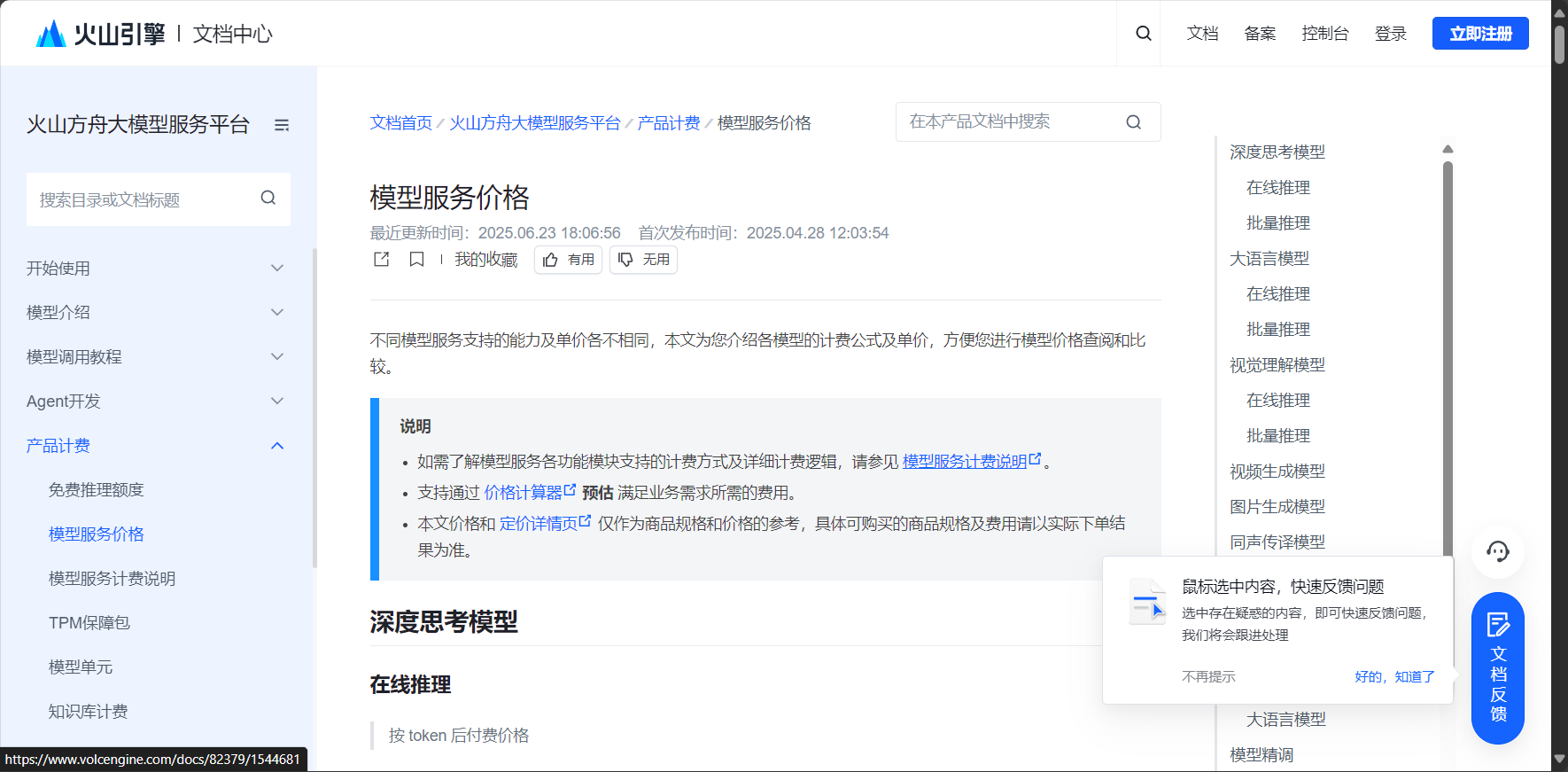Screen dimensions: 1568x772
Task: Jump to 同声传译模型 in outline
Action: (1277, 542)
